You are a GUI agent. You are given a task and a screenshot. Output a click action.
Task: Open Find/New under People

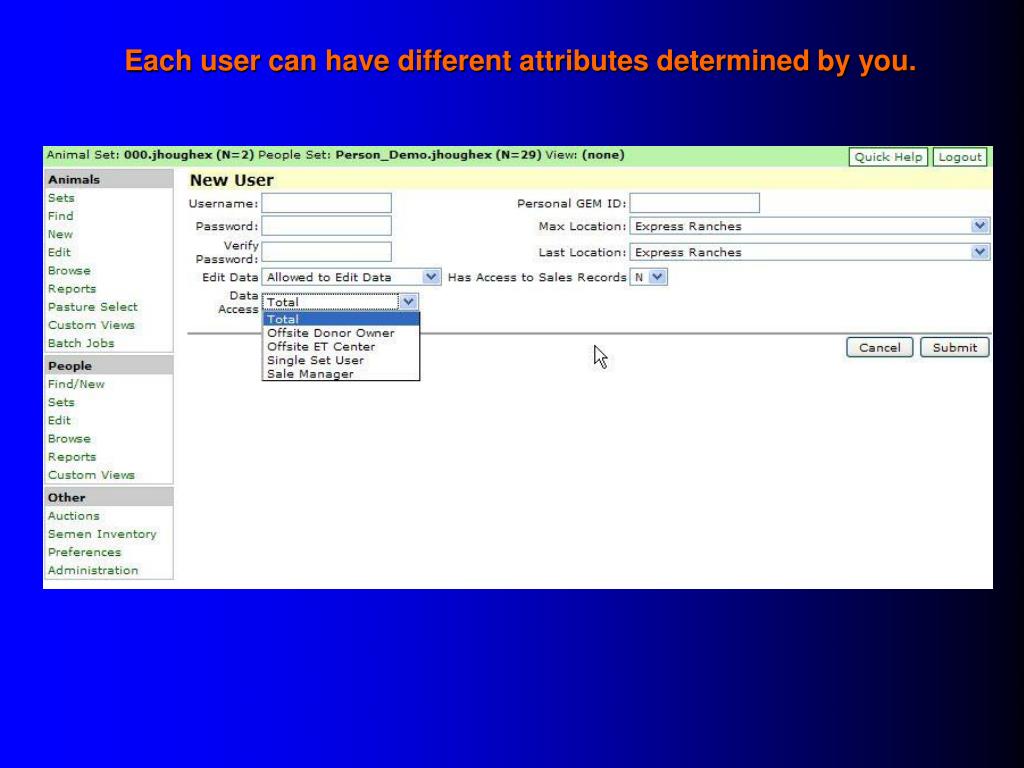point(76,384)
